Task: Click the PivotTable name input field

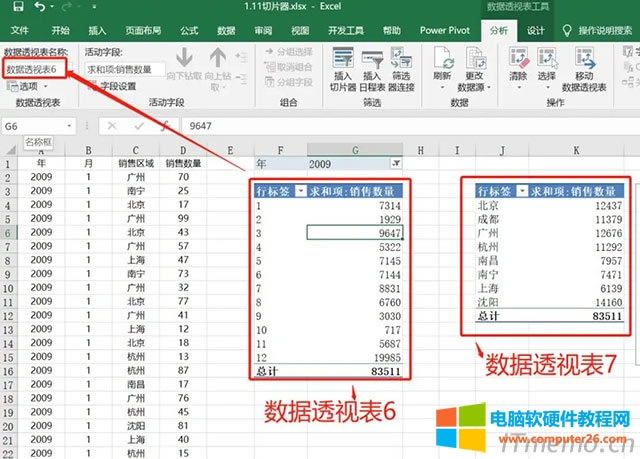Action: [x=34, y=69]
